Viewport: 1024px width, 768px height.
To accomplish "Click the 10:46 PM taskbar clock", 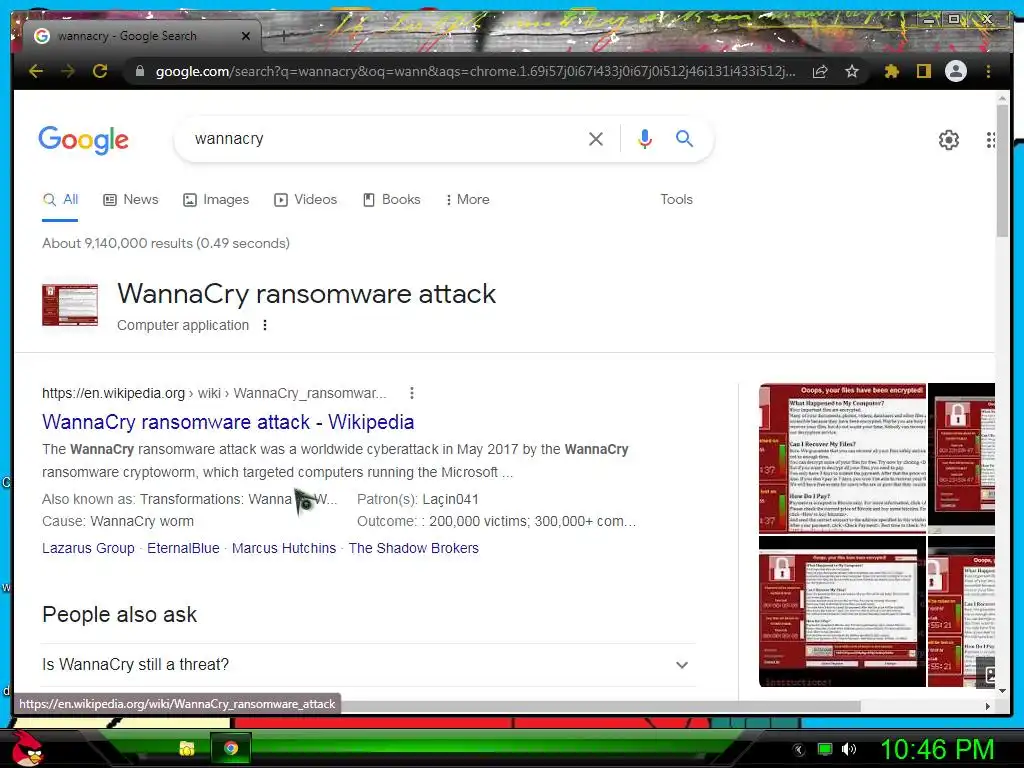I will tap(937, 749).
